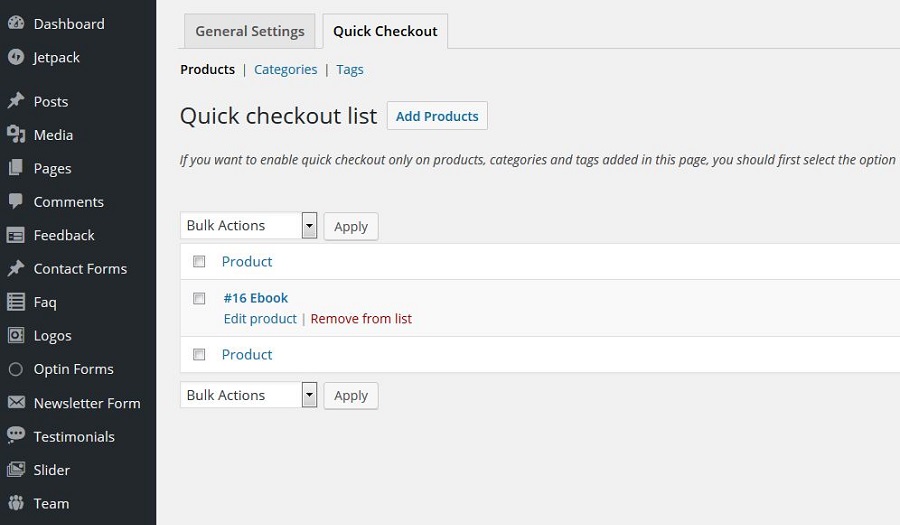Click the Media icon in sidebar
Image resolution: width=900 pixels, height=525 pixels.
coord(16,135)
